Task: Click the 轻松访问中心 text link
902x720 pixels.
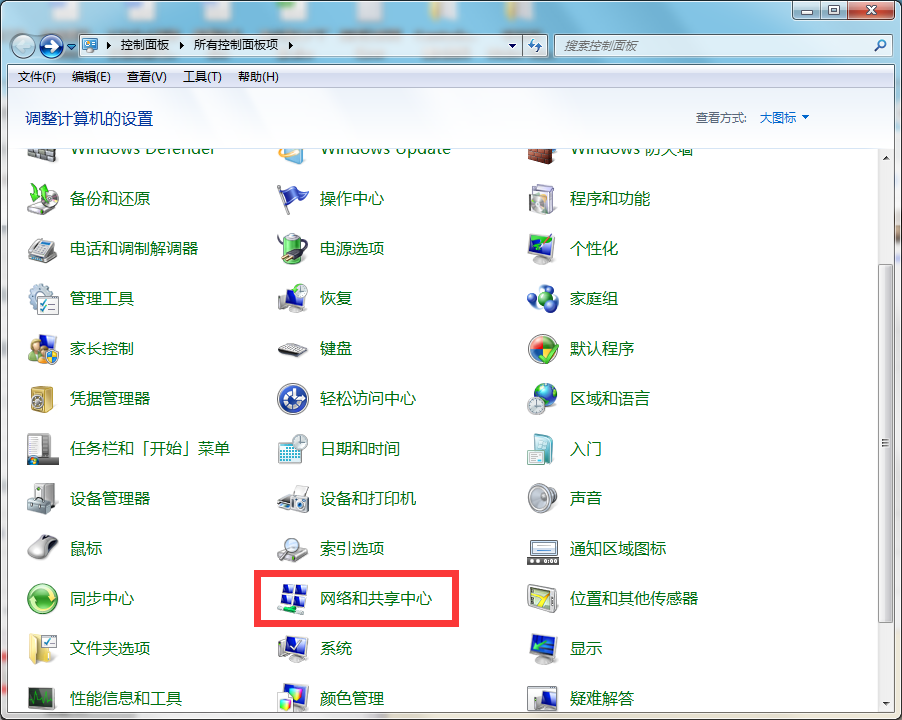Action: tap(368, 399)
